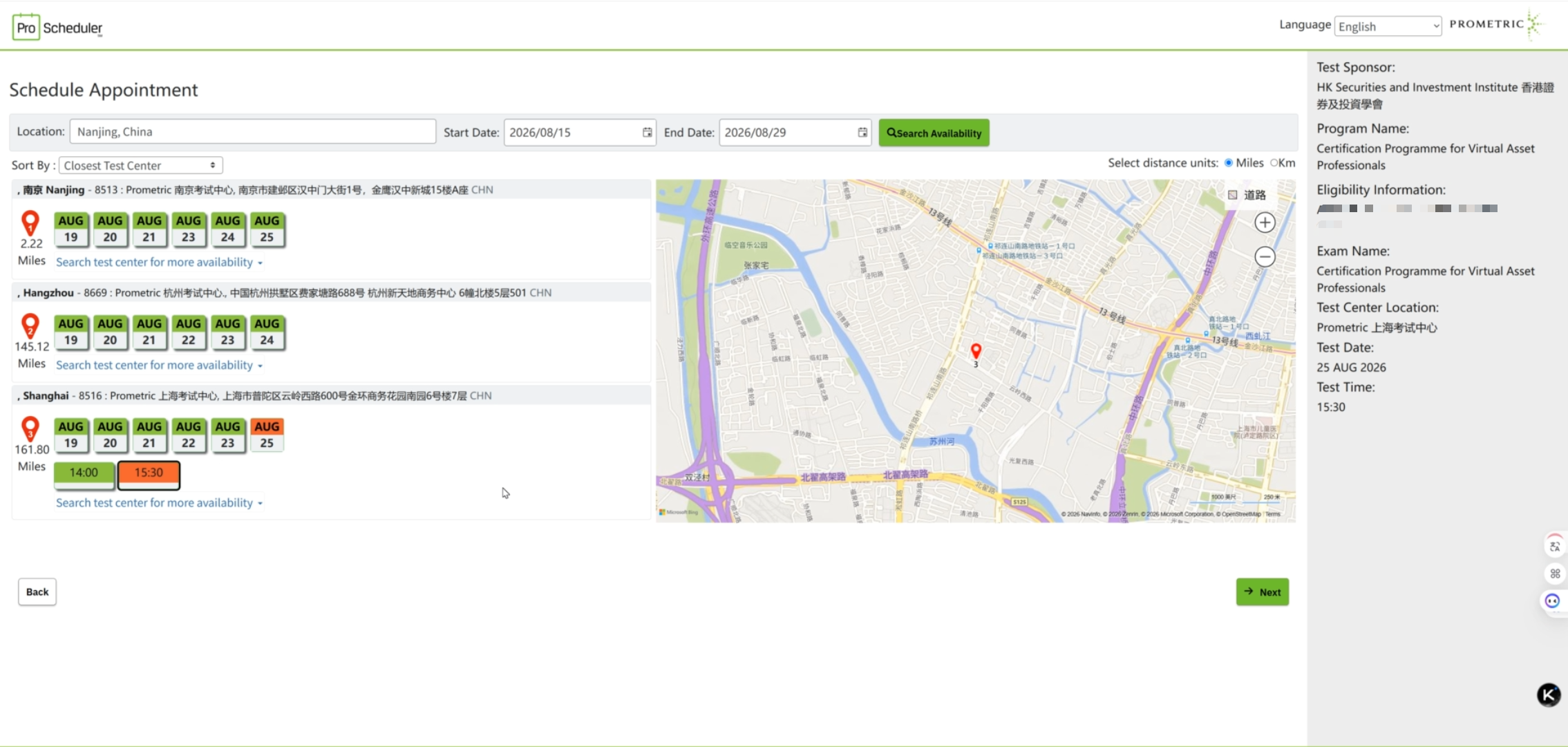Viewport: 1568px width, 747px height.
Task: Click the Search Availability button
Action: click(934, 133)
